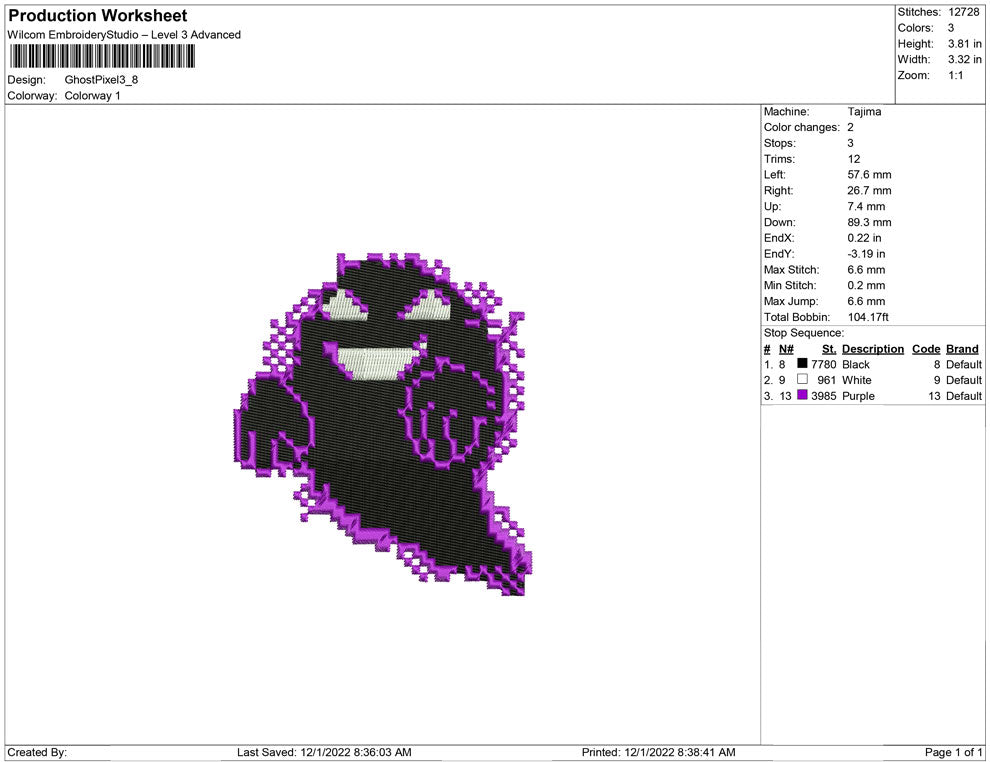Viewport: 990px width, 762px height.
Task: Click the machine value 'Tajima'
Action: [864, 112]
